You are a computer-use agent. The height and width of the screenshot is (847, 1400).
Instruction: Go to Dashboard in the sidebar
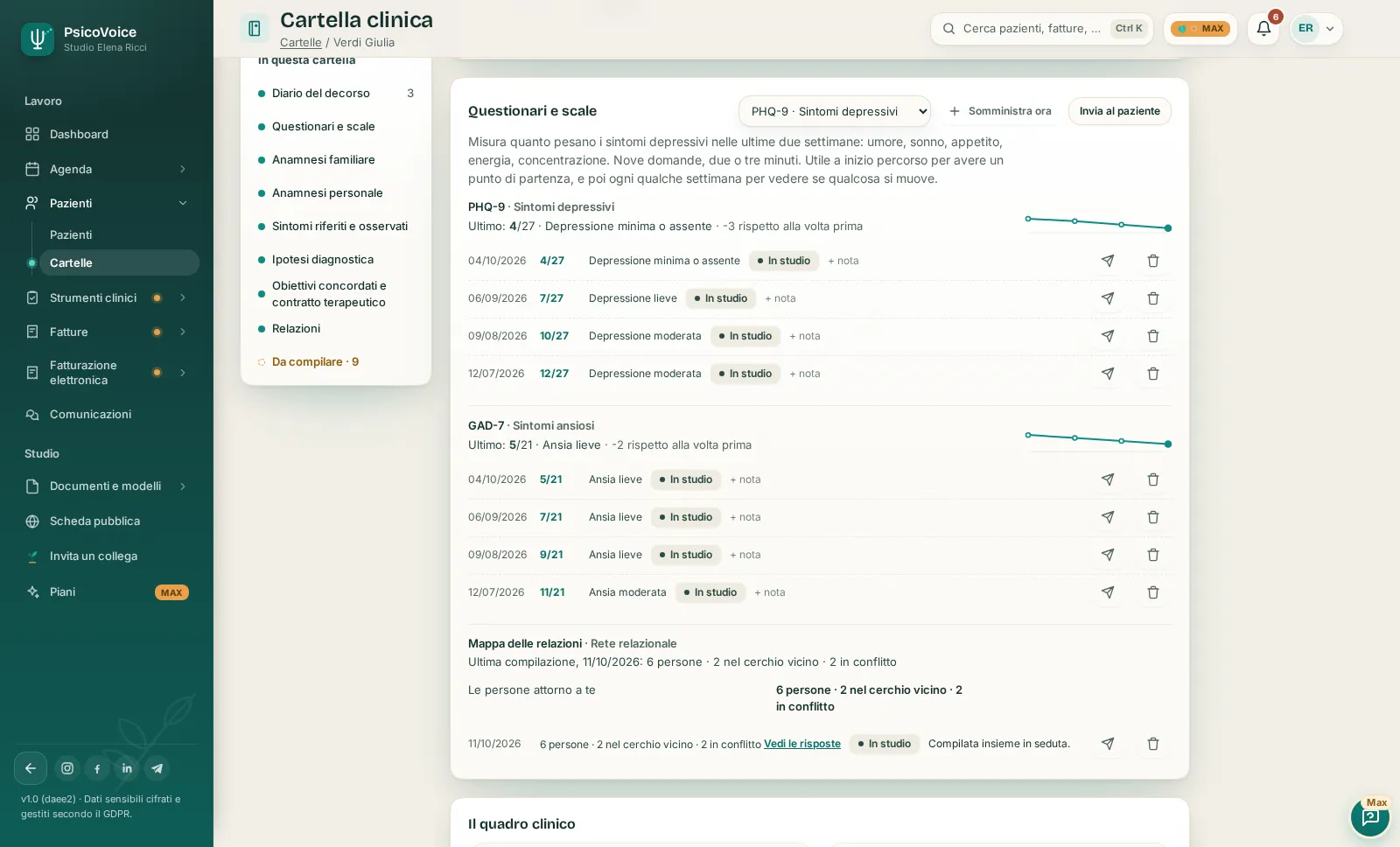107,134
